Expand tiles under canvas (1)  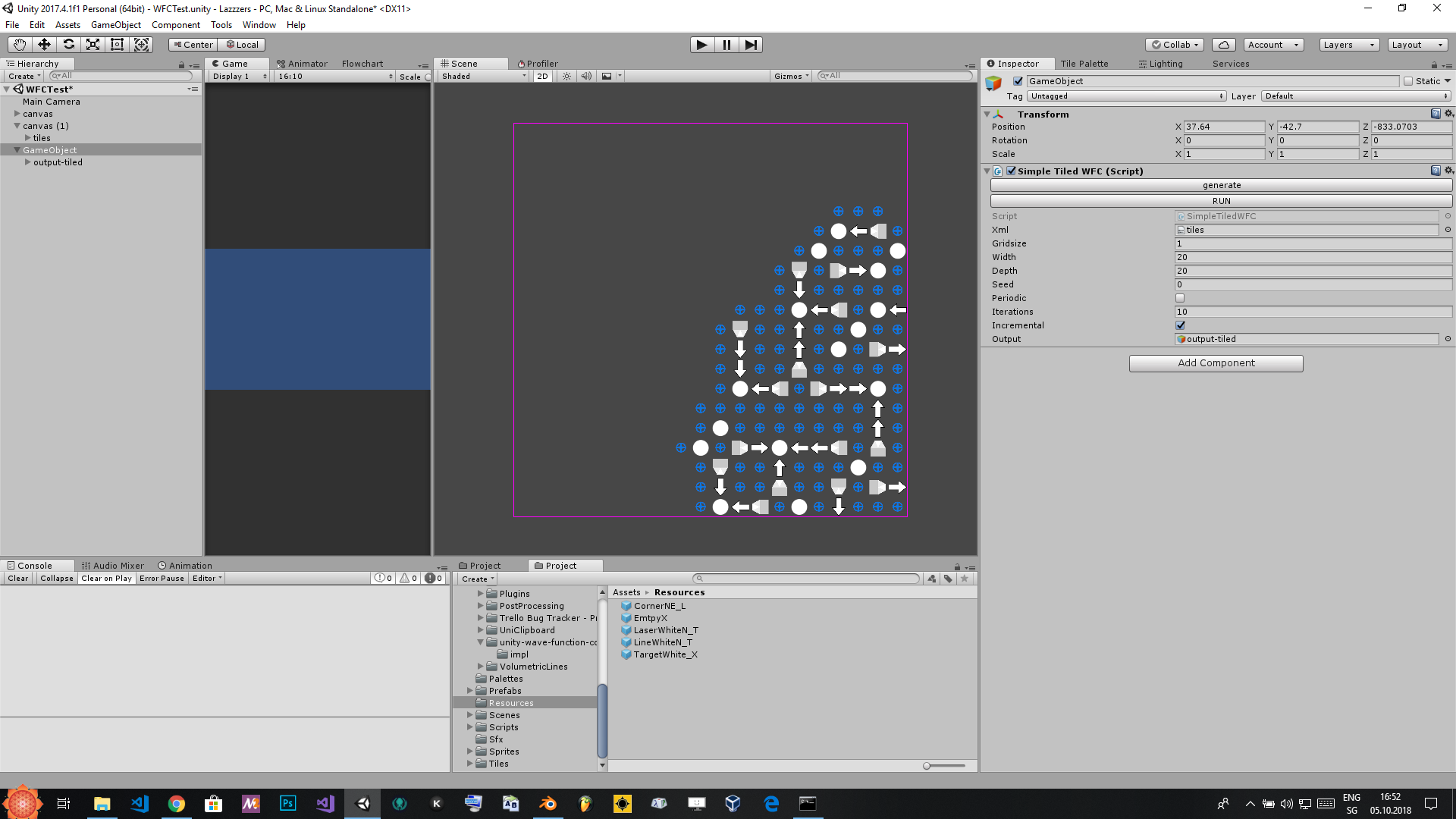click(28, 138)
